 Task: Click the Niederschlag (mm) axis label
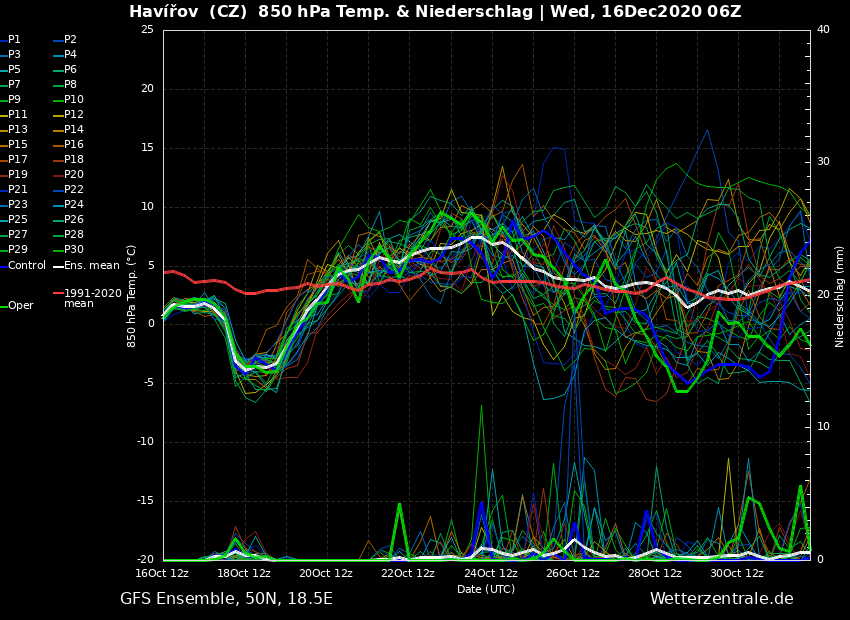coord(840,296)
